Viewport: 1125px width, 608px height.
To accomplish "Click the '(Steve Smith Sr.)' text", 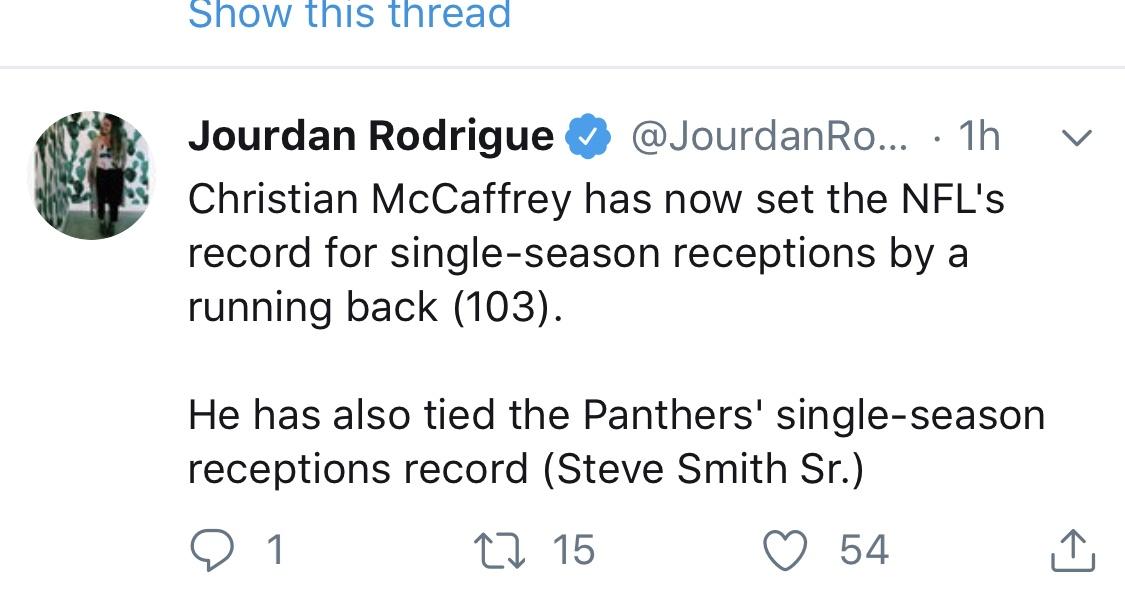I will (703, 469).
